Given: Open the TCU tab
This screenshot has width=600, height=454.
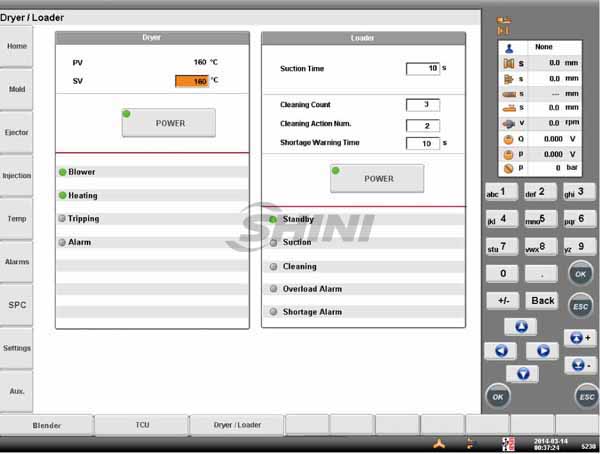Looking at the screenshot, I should click(142, 425).
